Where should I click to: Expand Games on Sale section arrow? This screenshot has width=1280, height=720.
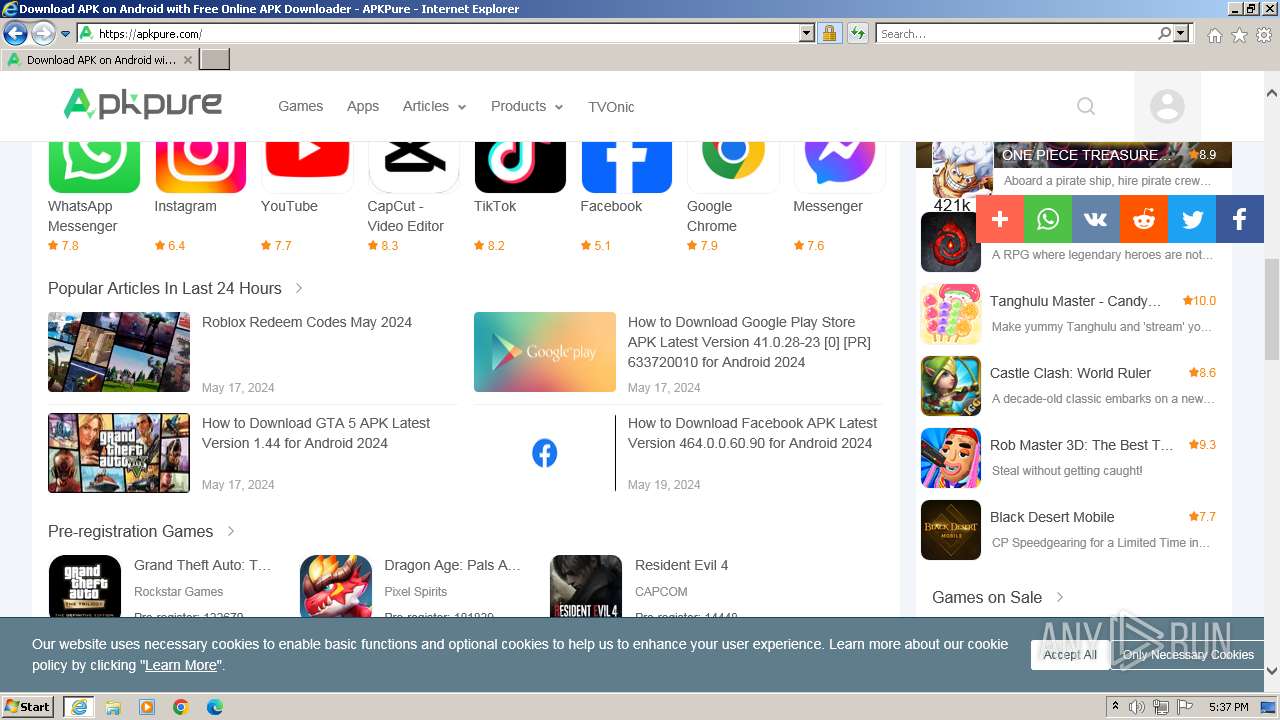click(1060, 597)
